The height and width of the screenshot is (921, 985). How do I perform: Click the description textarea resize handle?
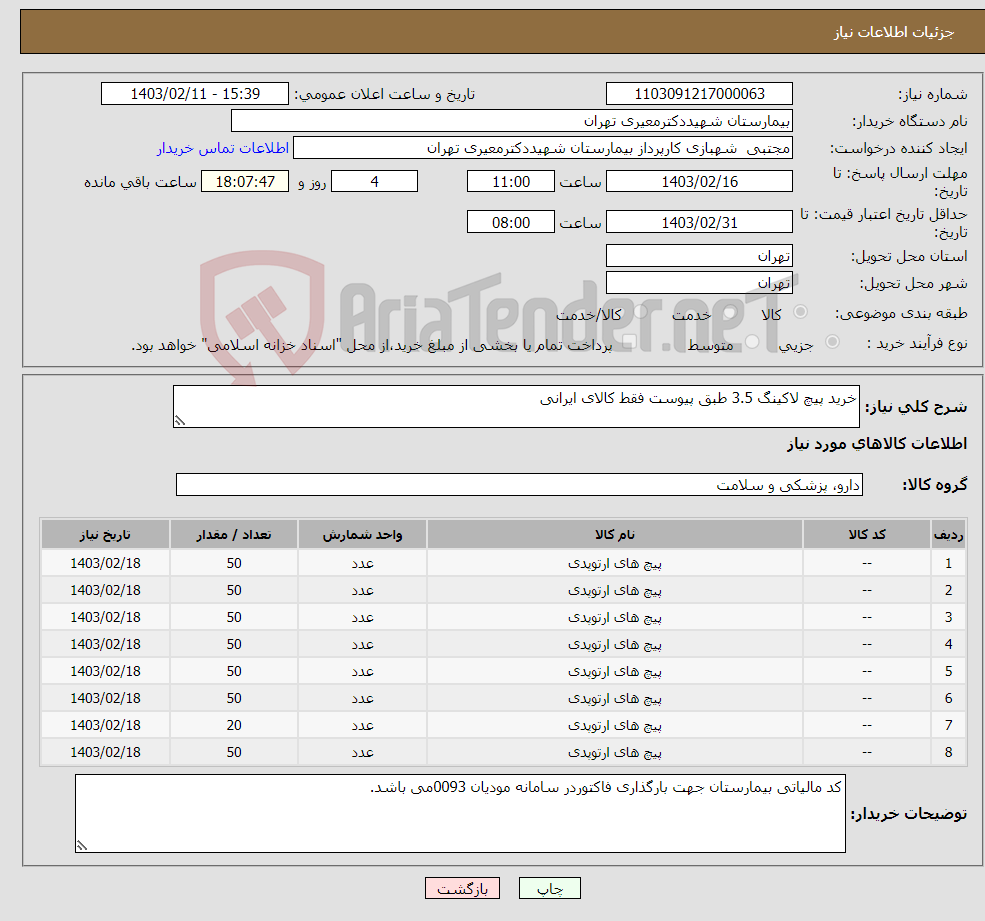(x=180, y=421)
